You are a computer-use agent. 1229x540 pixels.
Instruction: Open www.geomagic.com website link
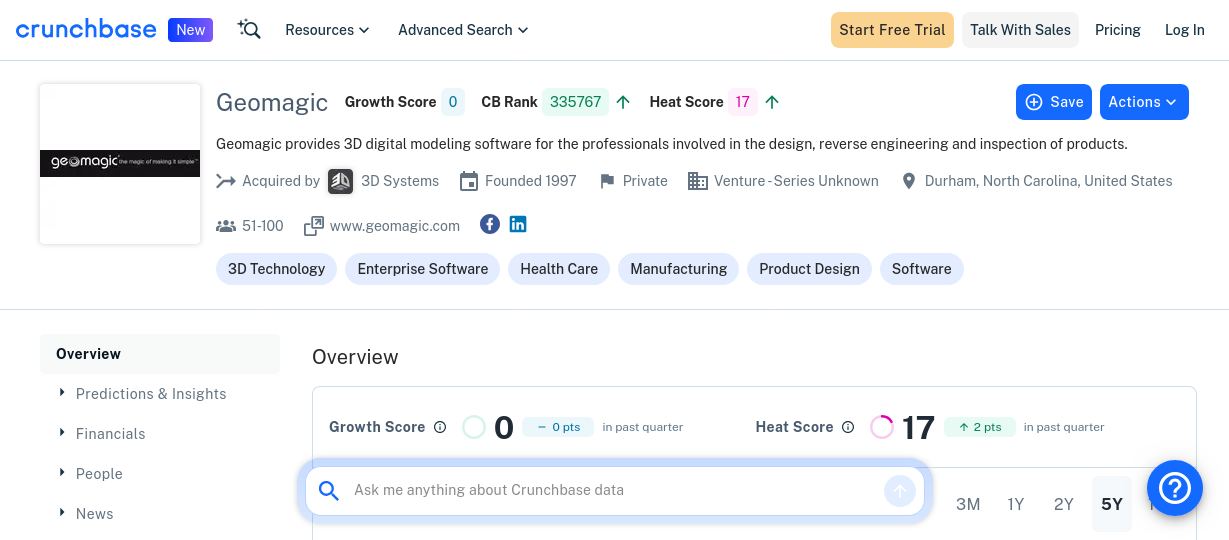(x=395, y=226)
